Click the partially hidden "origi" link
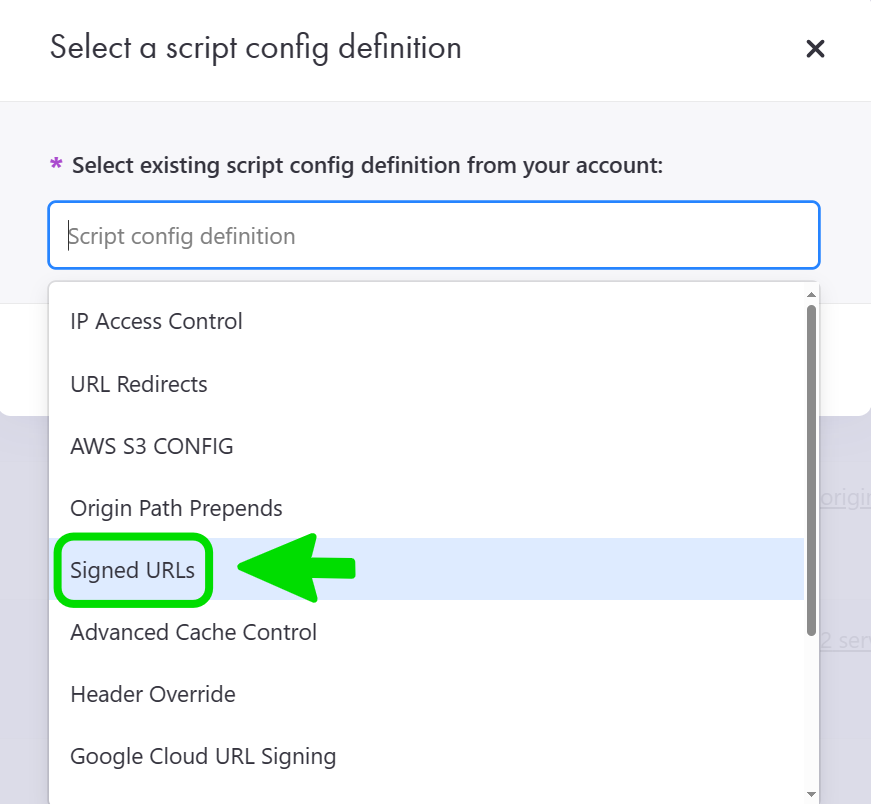The width and height of the screenshot is (871, 804). tap(846, 498)
